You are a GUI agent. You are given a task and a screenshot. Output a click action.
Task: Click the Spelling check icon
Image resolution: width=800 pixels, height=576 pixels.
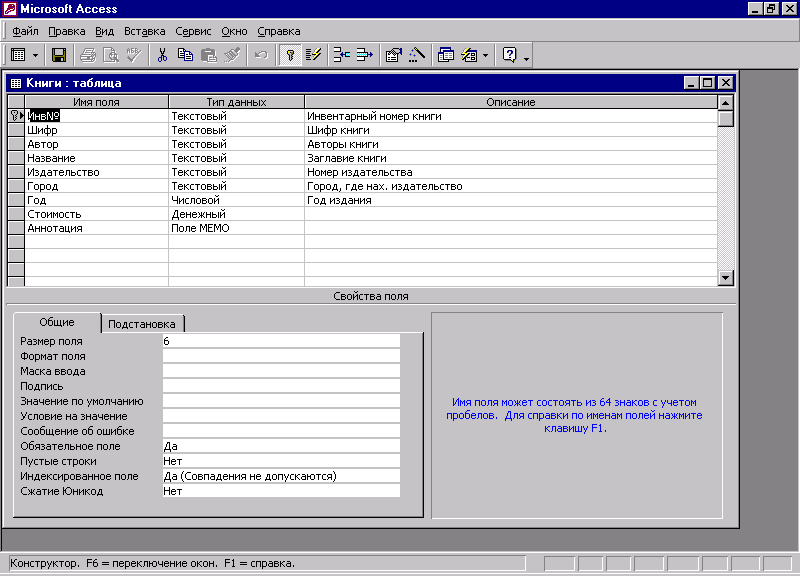(134, 55)
